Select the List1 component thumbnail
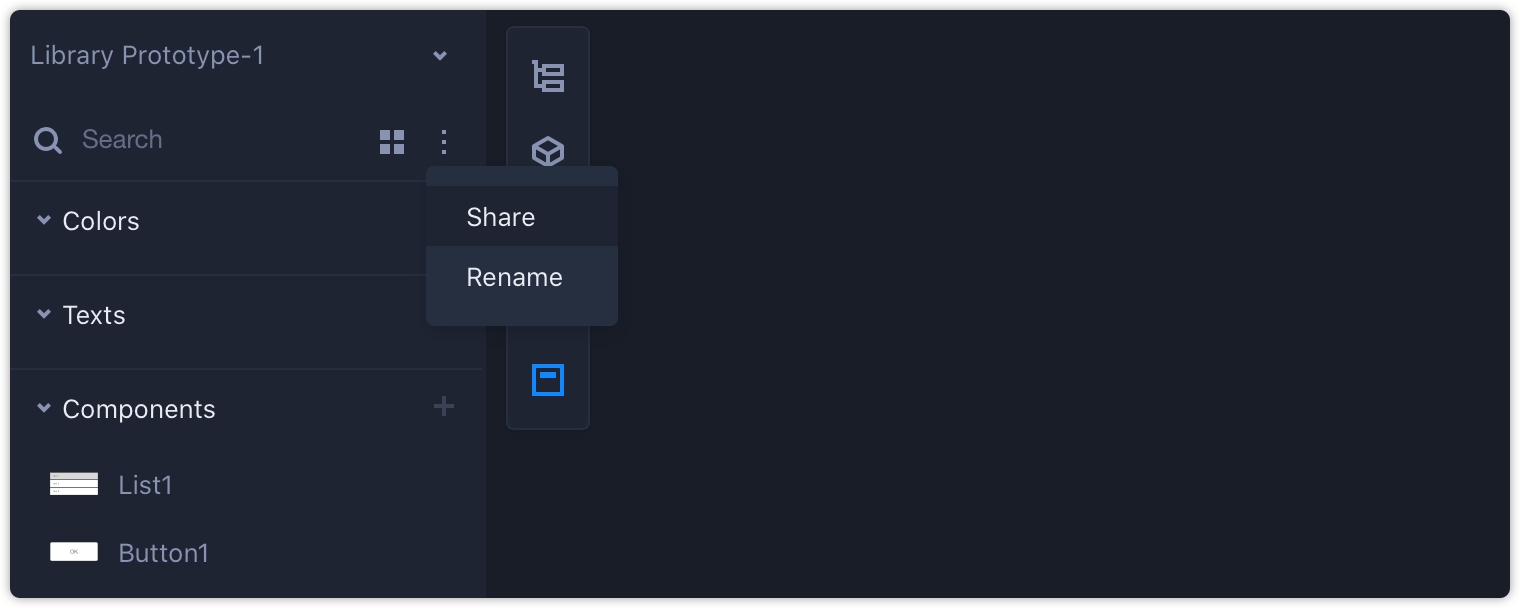The height and width of the screenshot is (608, 1520). click(x=74, y=484)
